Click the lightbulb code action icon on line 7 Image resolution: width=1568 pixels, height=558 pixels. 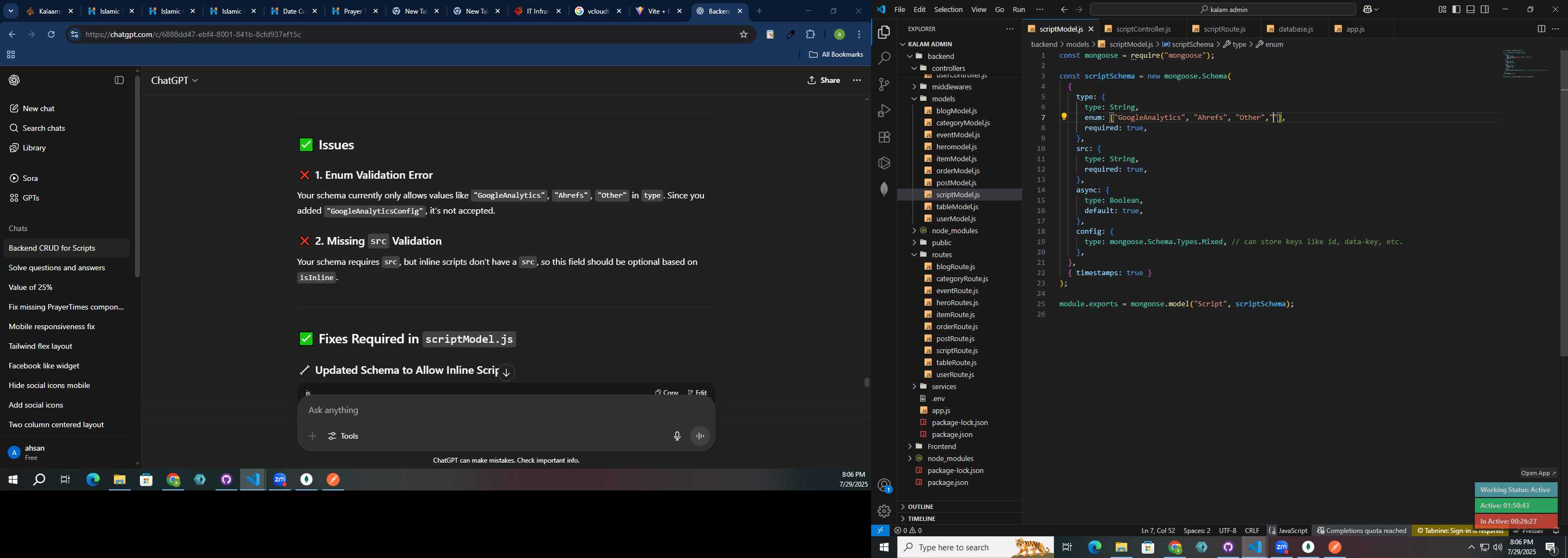pyautogui.click(x=1064, y=117)
